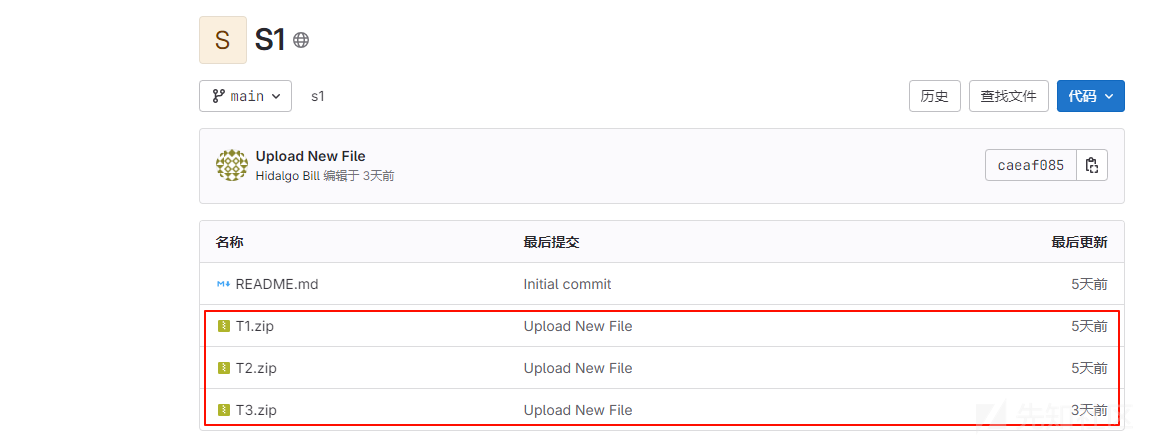
Task: Click the S project avatar
Action: tap(223, 40)
